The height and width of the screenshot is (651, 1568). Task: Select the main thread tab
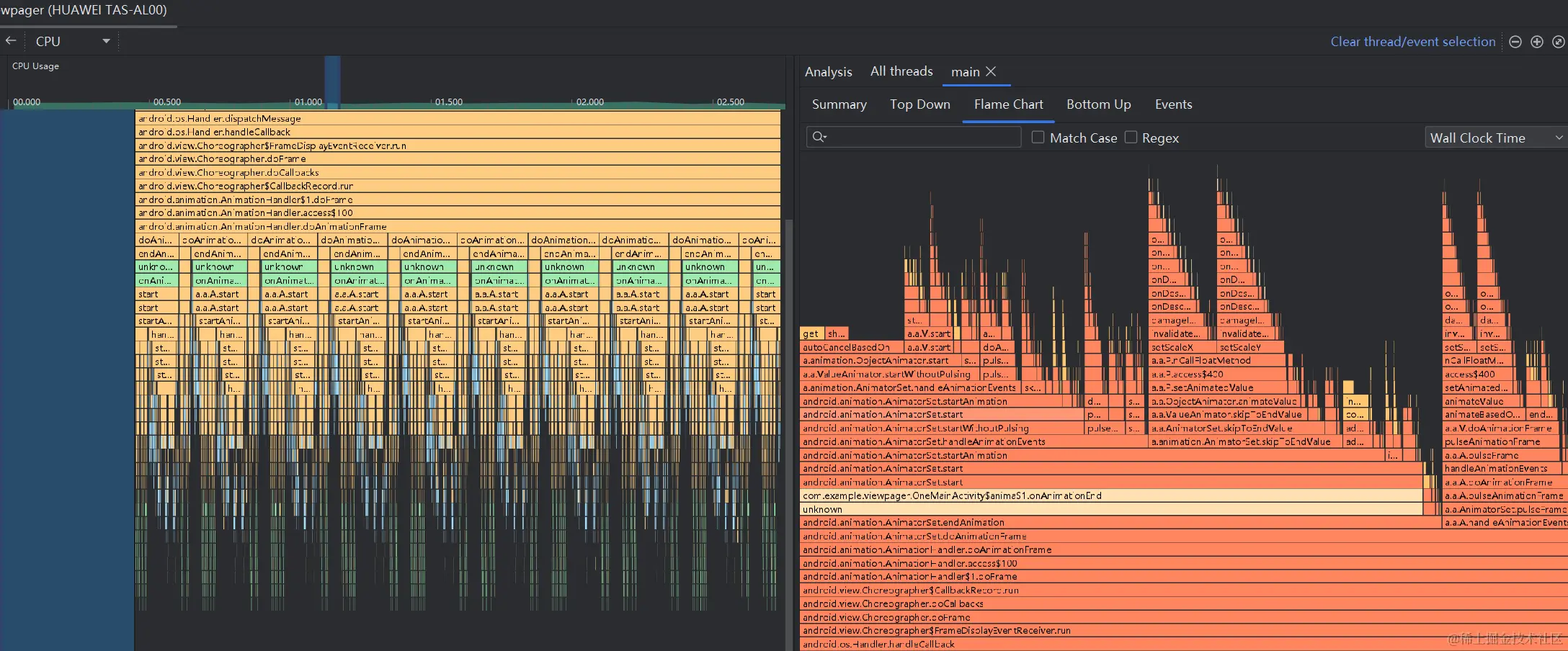pyautogui.click(x=965, y=71)
